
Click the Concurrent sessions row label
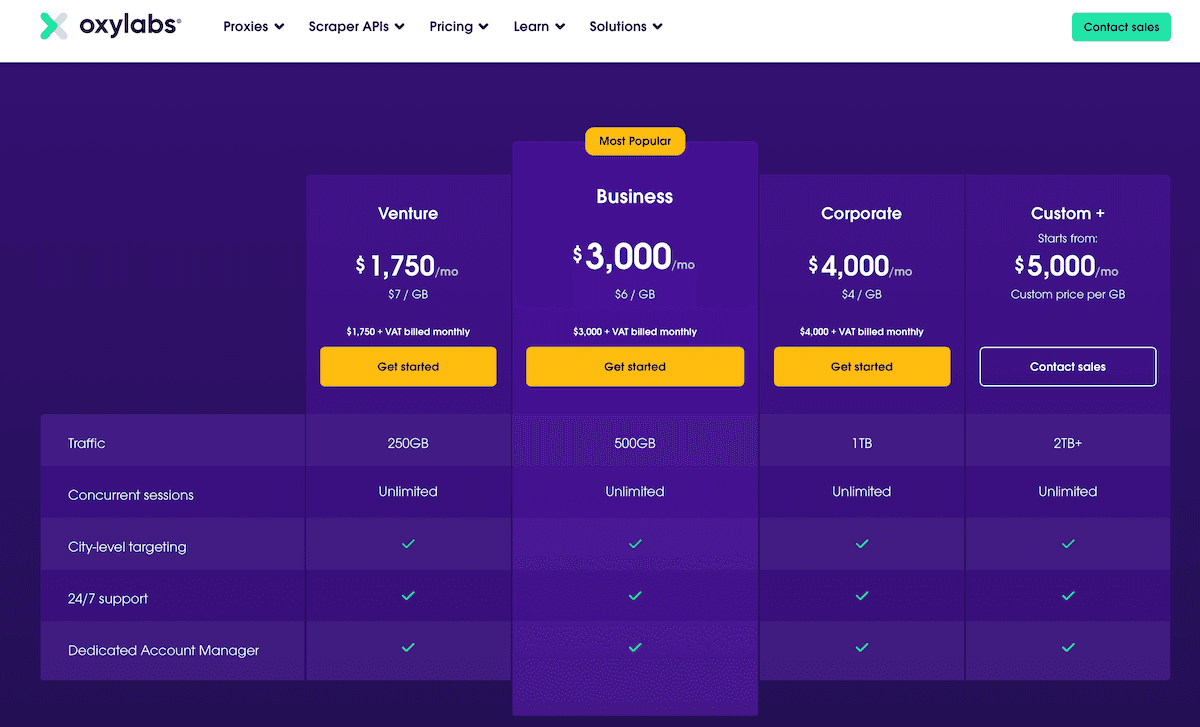(x=131, y=495)
